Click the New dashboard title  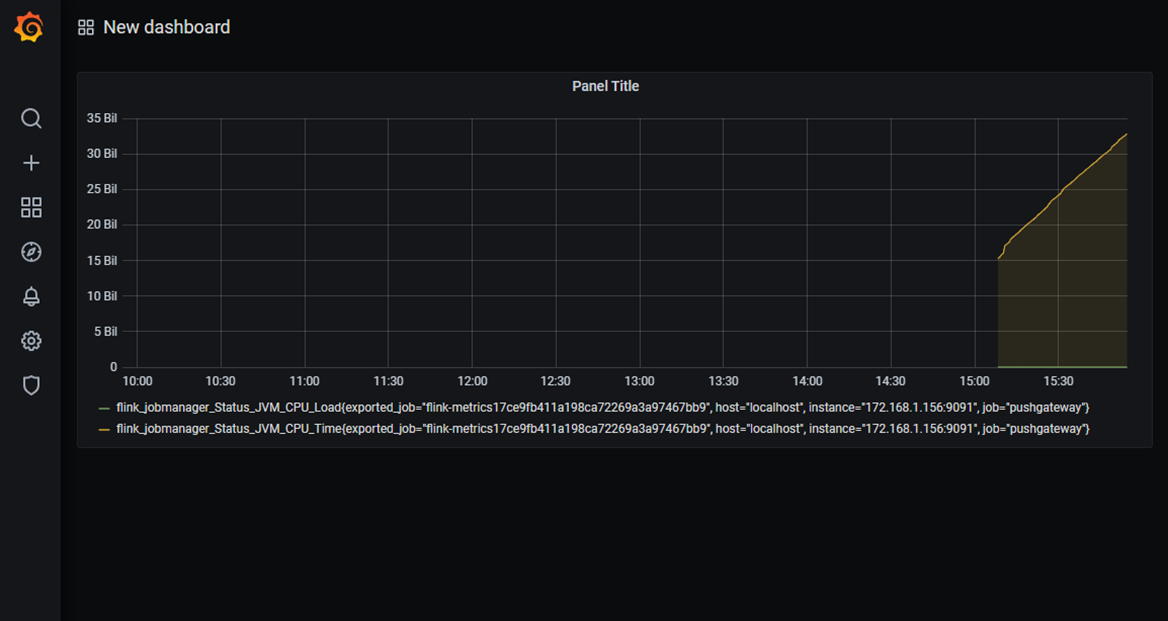click(167, 28)
